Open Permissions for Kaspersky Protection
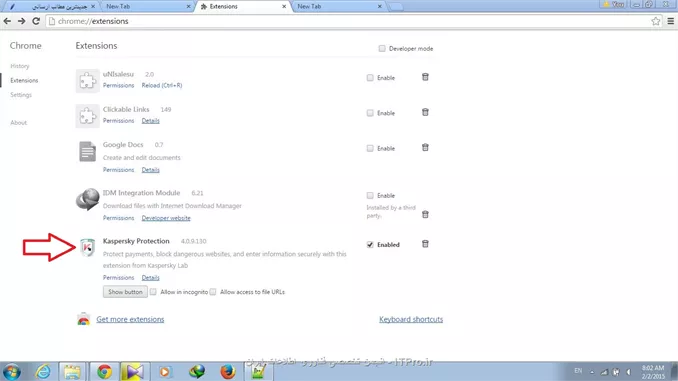The image size is (678, 381). coord(118,278)
